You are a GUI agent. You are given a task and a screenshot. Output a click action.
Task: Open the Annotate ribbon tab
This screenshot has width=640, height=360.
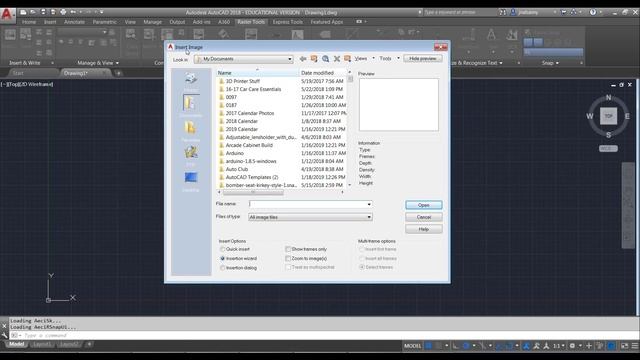coord(74,22)
